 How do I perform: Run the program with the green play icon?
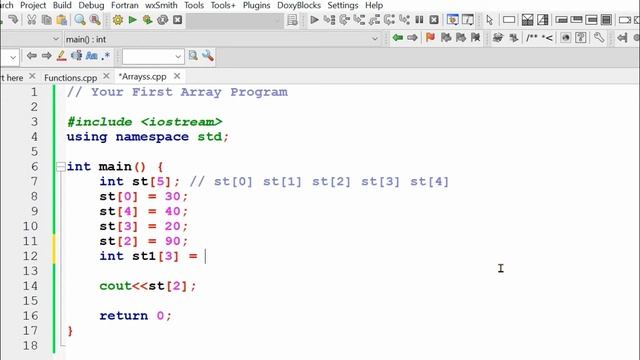click(x=132, y=20)
